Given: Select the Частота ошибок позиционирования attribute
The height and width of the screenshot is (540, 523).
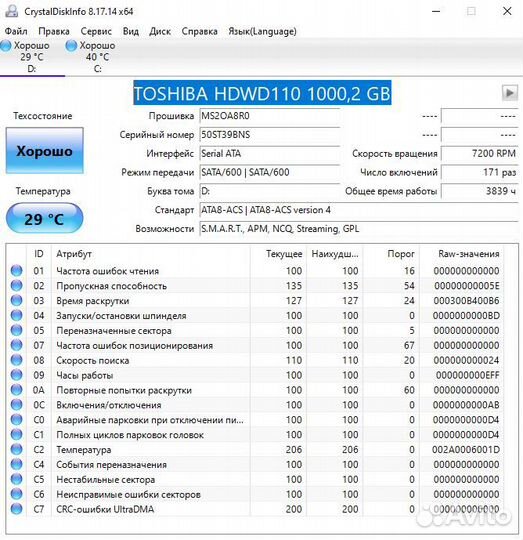Looking at the screenshot, I should tap(134, 345).
